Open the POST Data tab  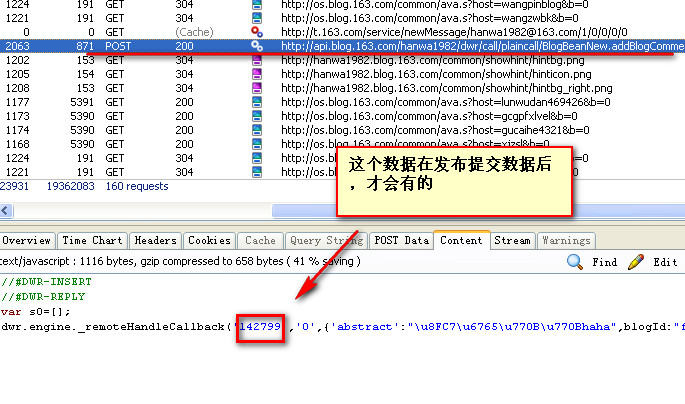pyautogui.click(x=402, y=240)
